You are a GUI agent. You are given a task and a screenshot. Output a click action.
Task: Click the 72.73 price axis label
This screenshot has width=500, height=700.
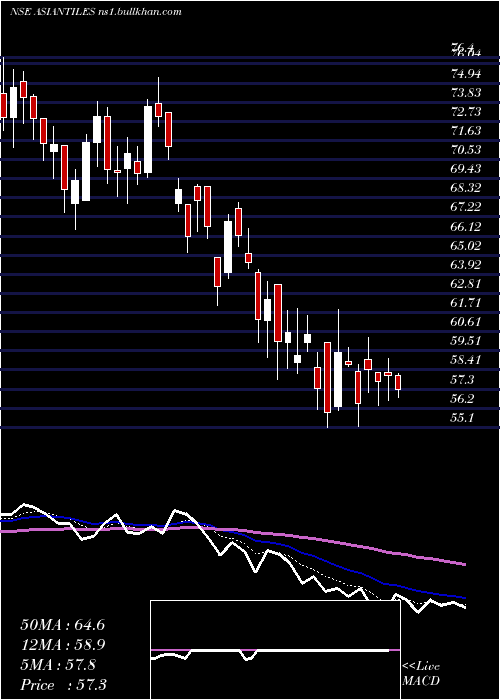pos(466,112)
